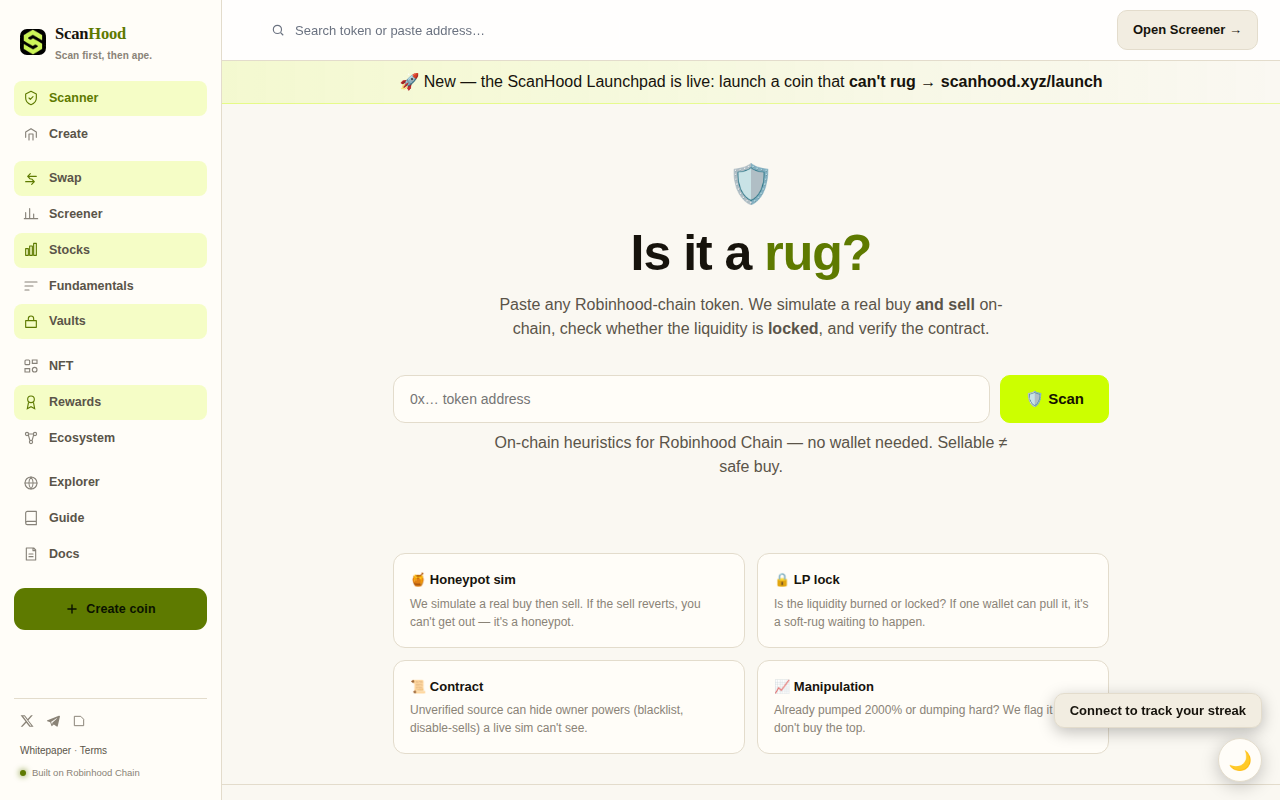Click the 'Is it a rug?' heading
This screenshot has height=800, width=1280.
(751, 253)
